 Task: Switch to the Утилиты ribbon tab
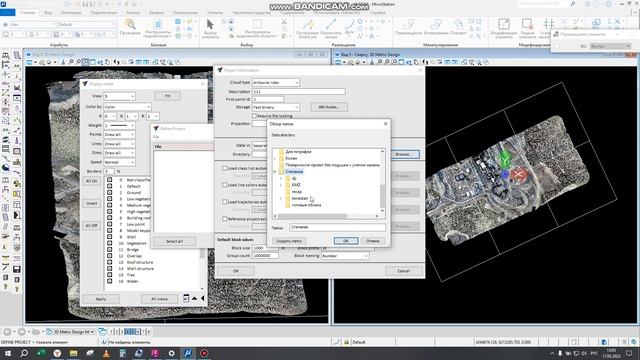pyautogui.click(x=215, y=13)
